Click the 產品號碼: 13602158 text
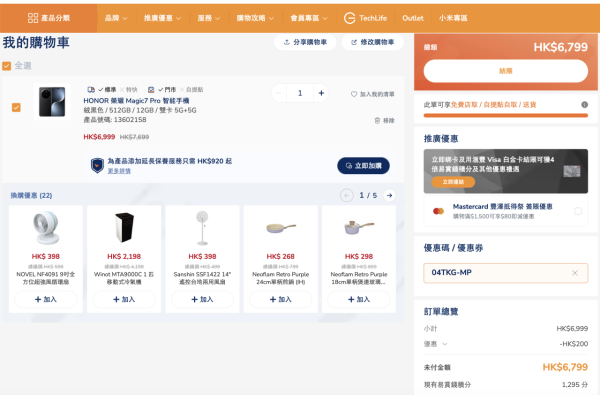 [x=115, y=120]
